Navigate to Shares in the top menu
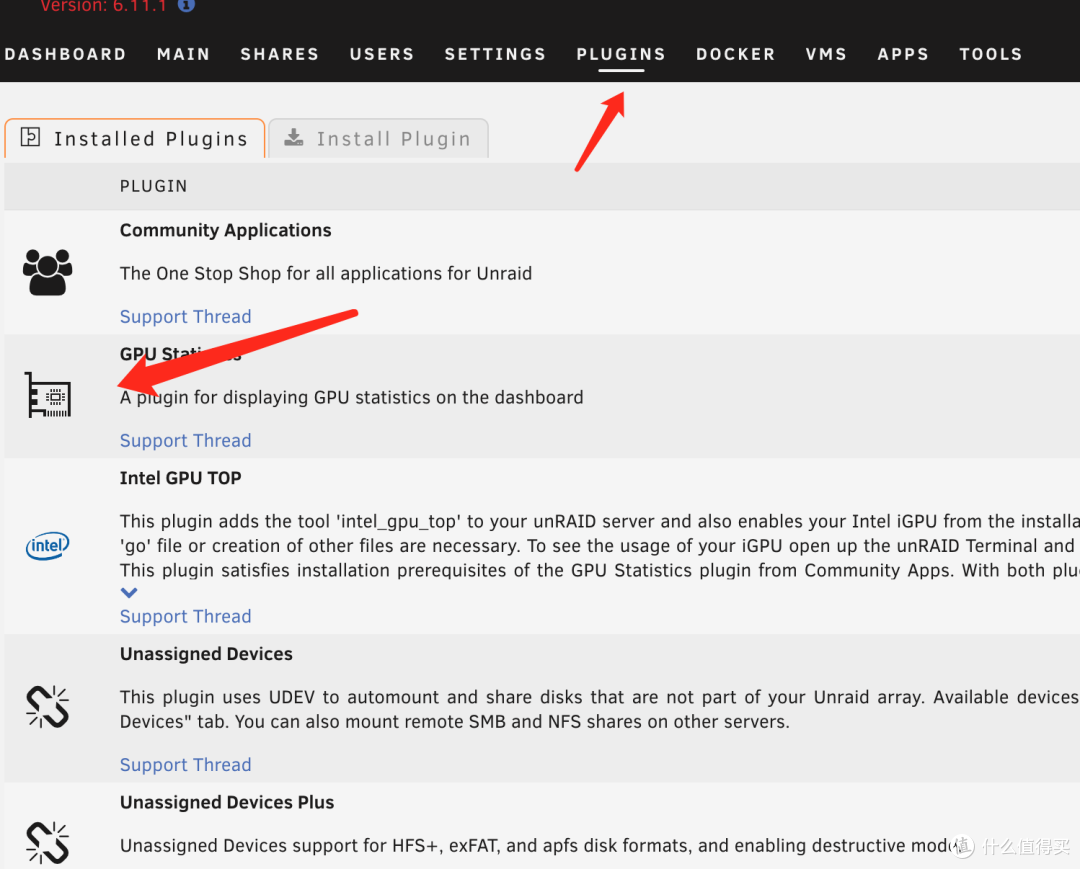Screen dimensions: 1080x869 click(279, 54)
